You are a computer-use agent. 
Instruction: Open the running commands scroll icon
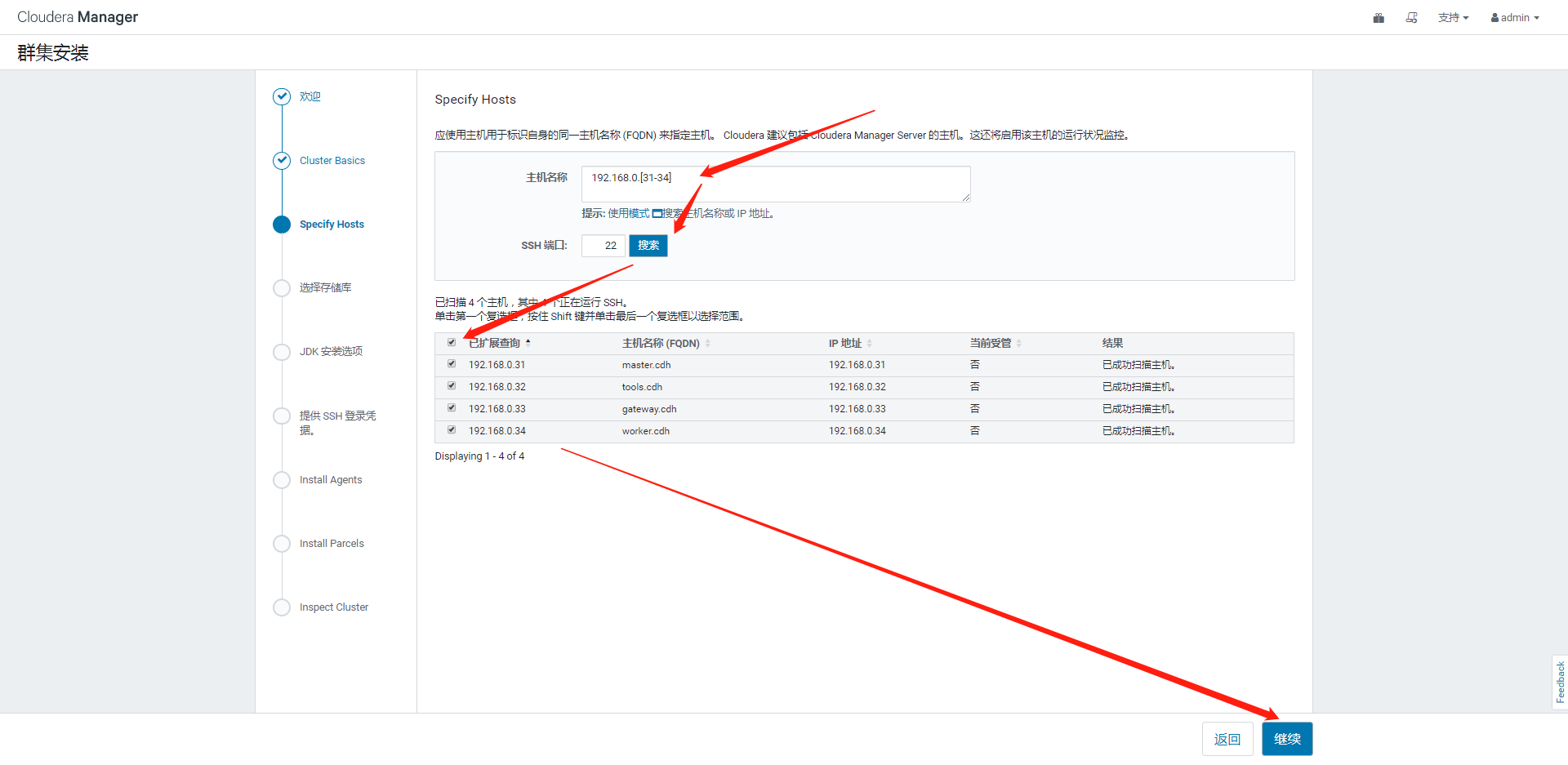pyautogui.click(x=1411, y=18)
